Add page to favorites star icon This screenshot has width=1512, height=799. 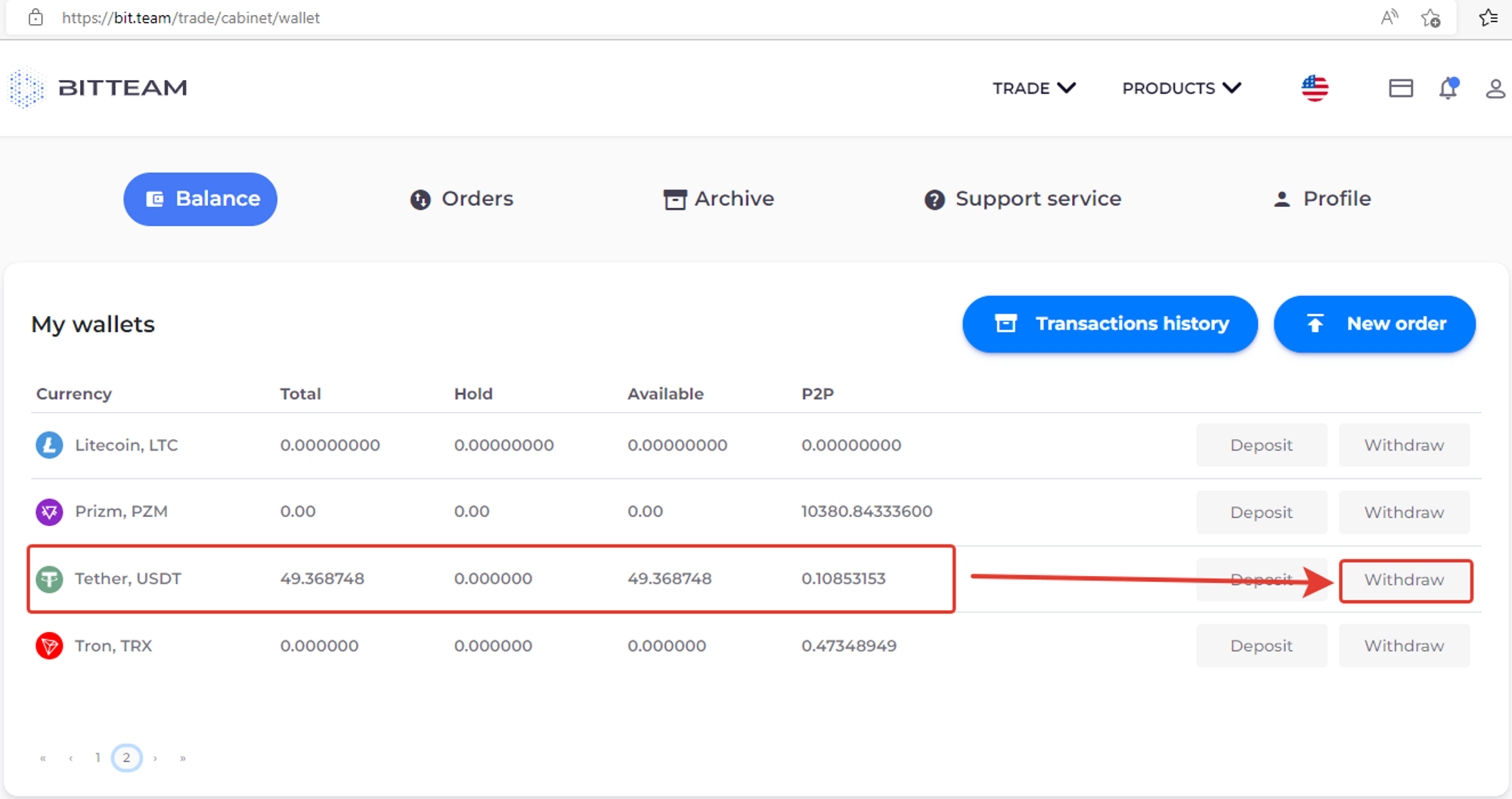(1430, 17)
